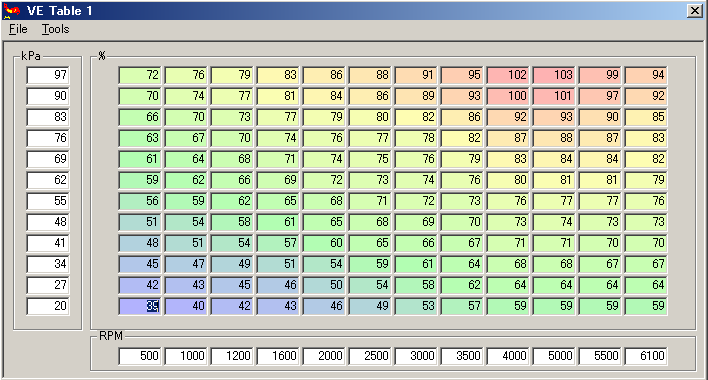Select the 90 kPa bin field
The image size is (708, 380).
48,96
